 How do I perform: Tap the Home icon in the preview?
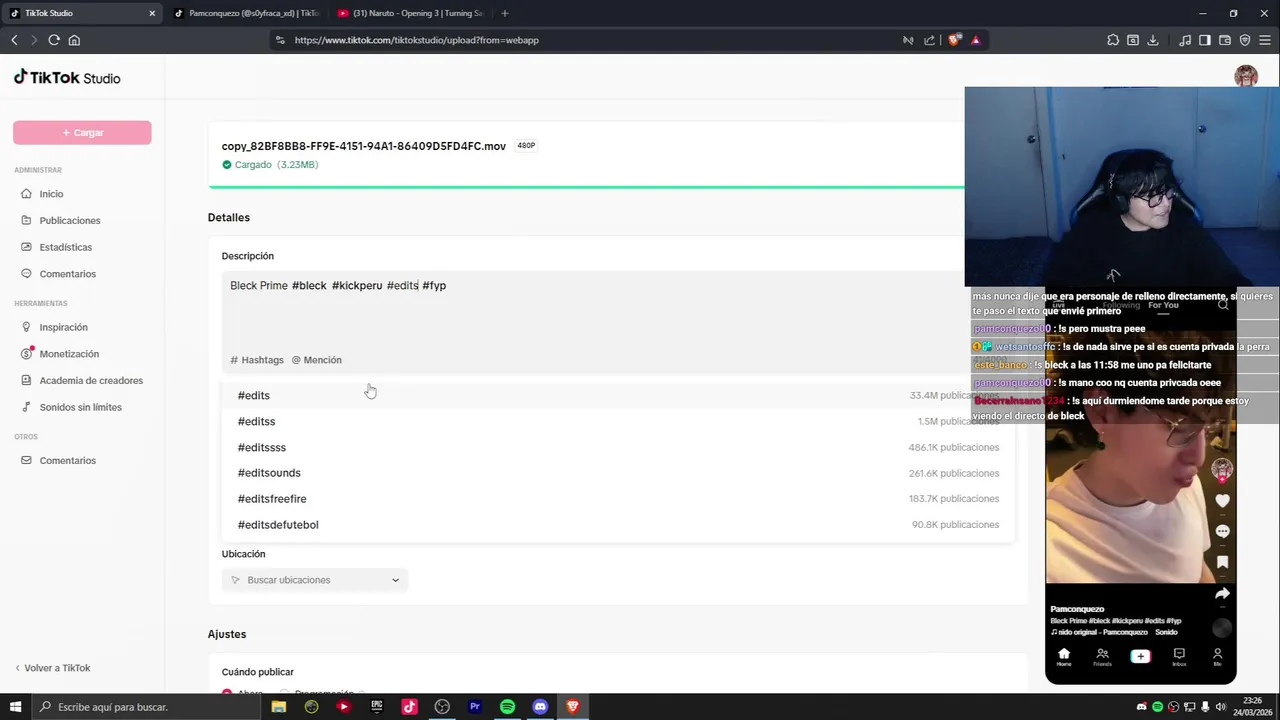[x=1064, y=657]
